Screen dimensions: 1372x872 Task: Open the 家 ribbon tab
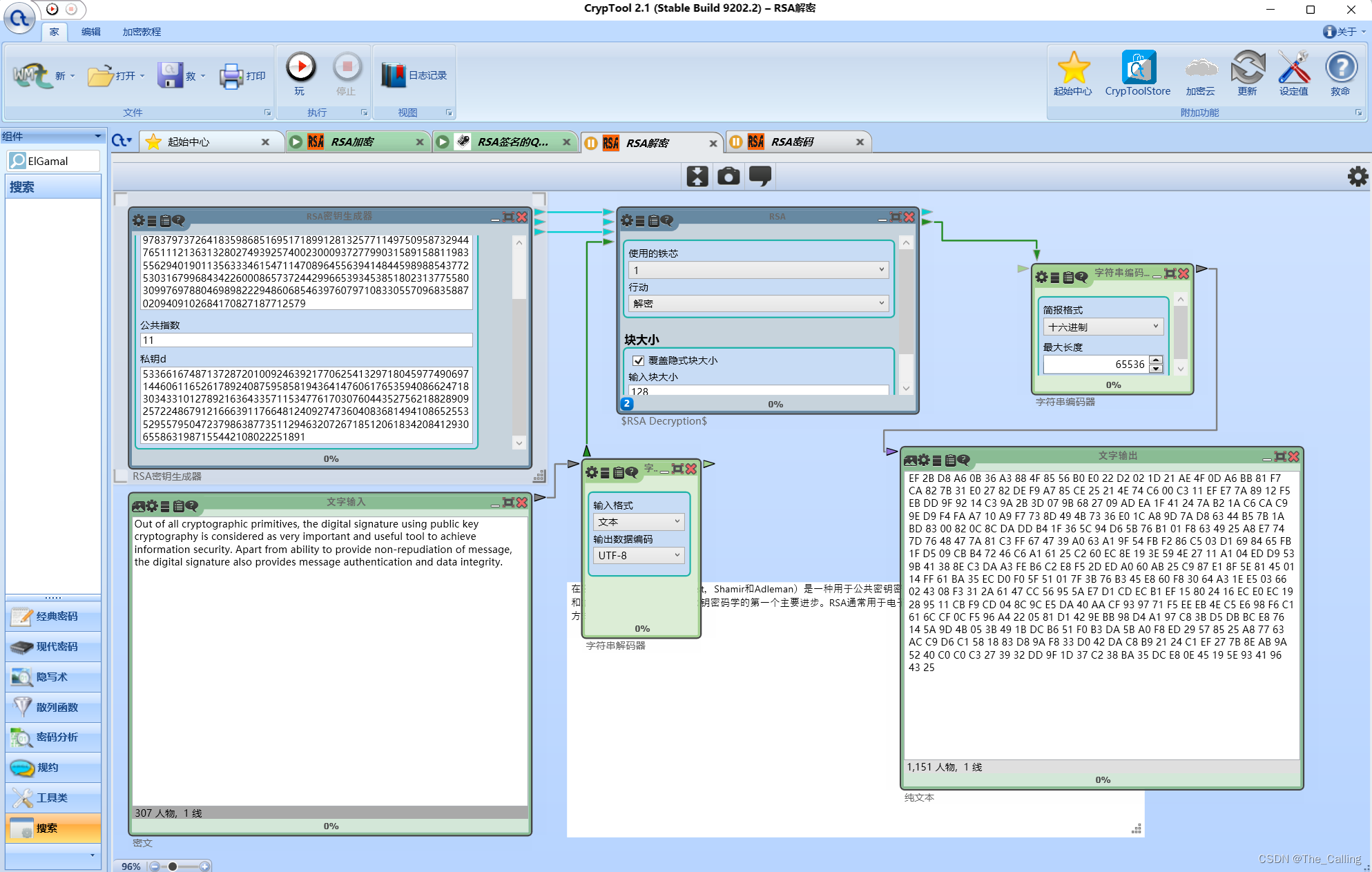54,32
